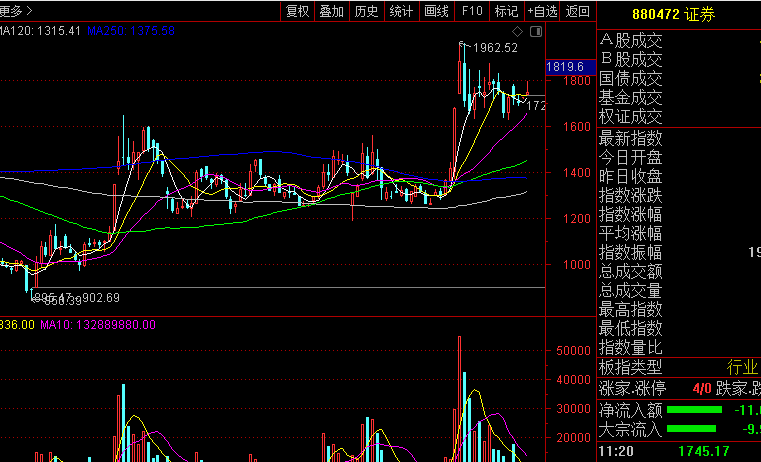Image resolution: width=761 pixels, height=462 pixels.
Task: Click the 行业 type value
Action: 742,367
